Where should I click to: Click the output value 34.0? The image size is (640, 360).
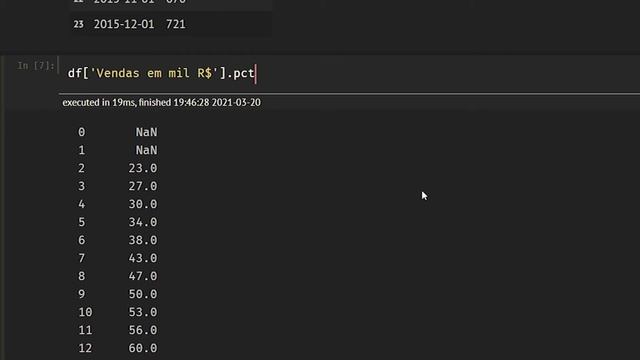tap(143, 222)
